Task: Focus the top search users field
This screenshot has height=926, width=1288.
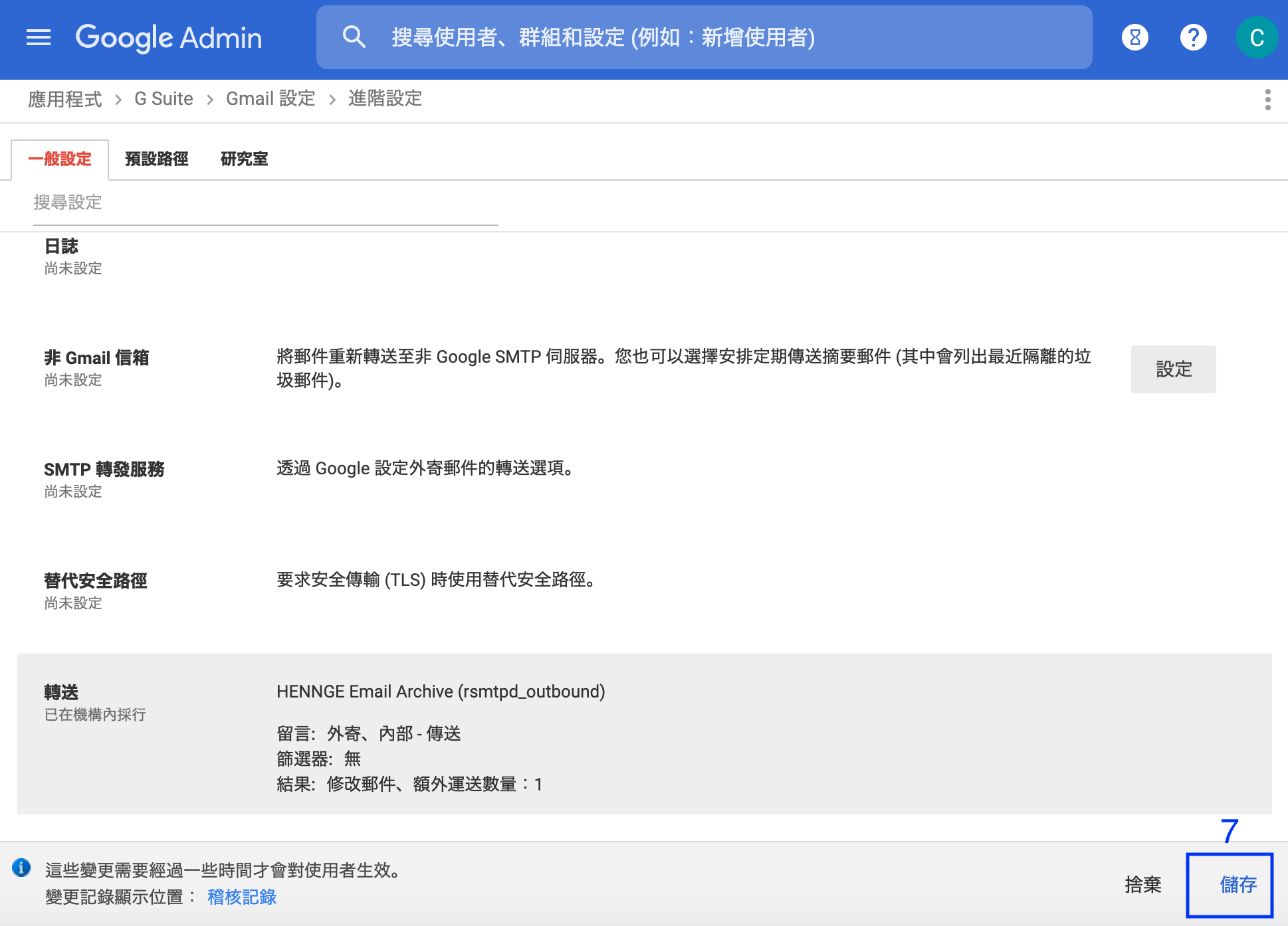Action: 704,37
